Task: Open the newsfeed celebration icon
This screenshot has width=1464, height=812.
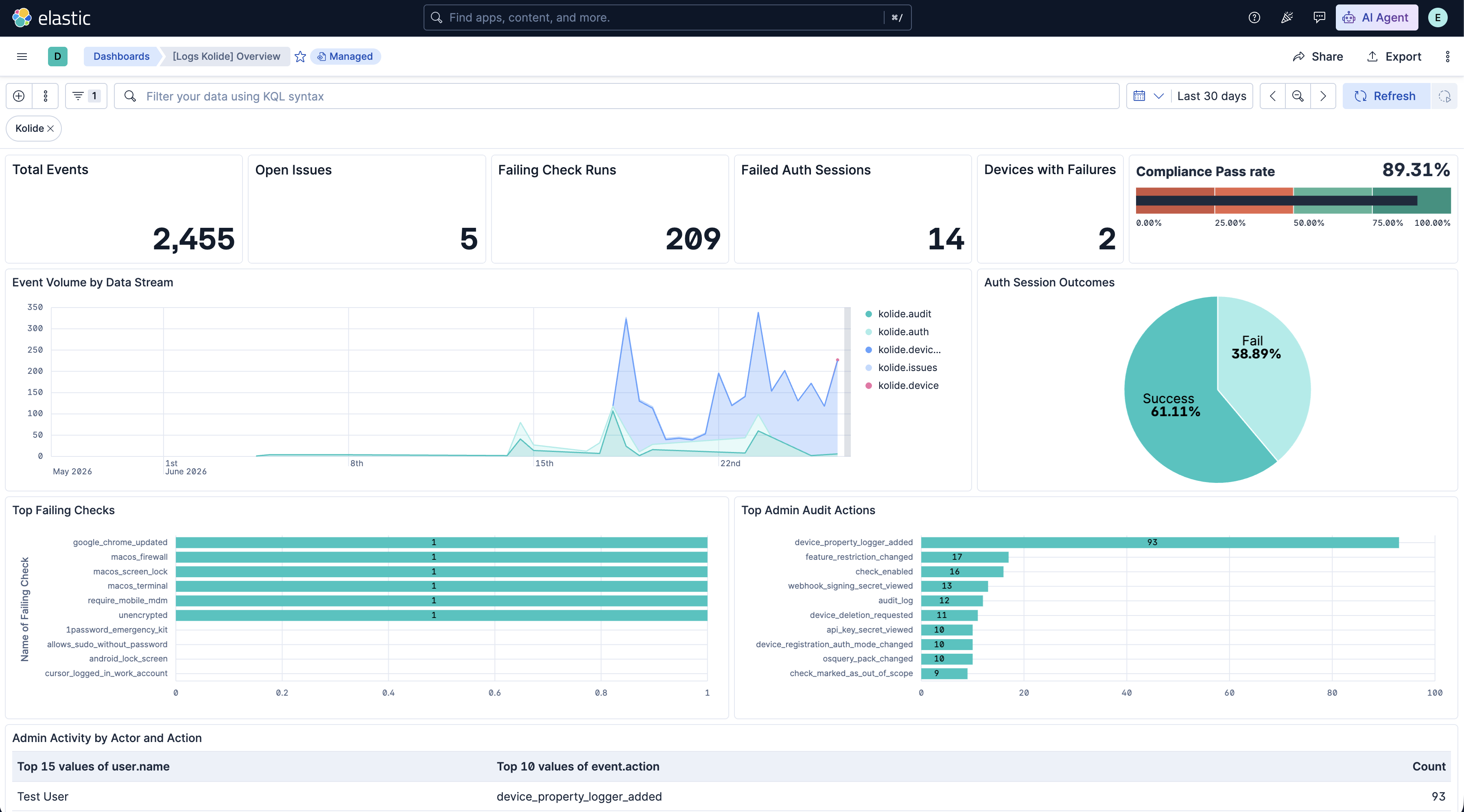Action: pos(1287,17)
